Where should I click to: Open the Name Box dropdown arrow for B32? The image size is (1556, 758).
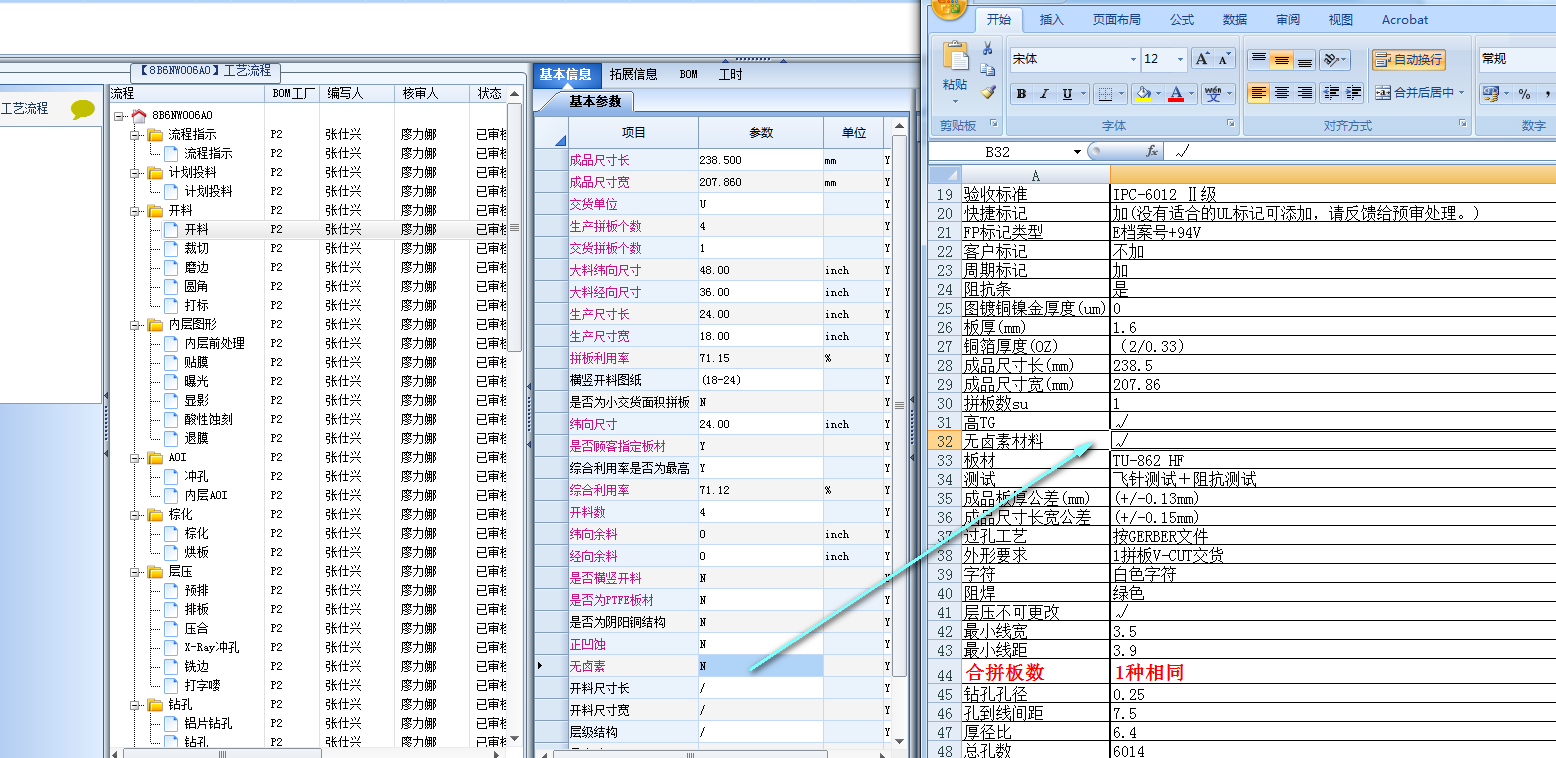click(x=1077, y=152)
